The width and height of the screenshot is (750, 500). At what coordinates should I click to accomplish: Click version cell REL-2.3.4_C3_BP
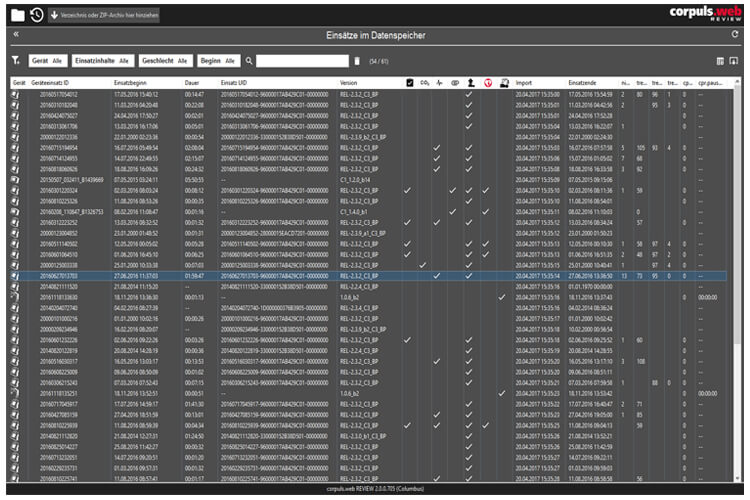pyautogui.click(x=359, y=308)
